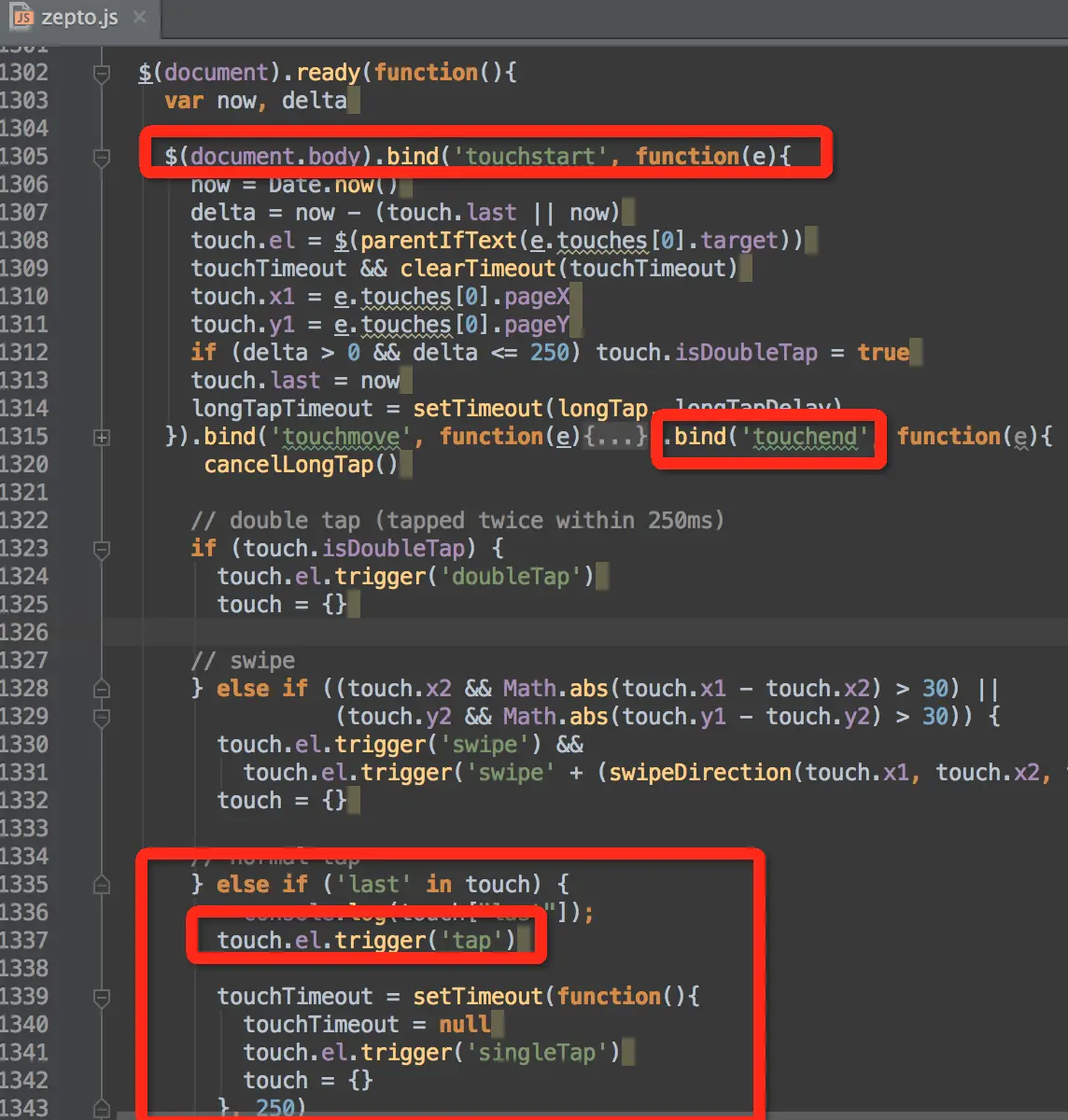1068x1120 pixels.
Task: Click the 'touchend' string literal
Action: point(805,437)
